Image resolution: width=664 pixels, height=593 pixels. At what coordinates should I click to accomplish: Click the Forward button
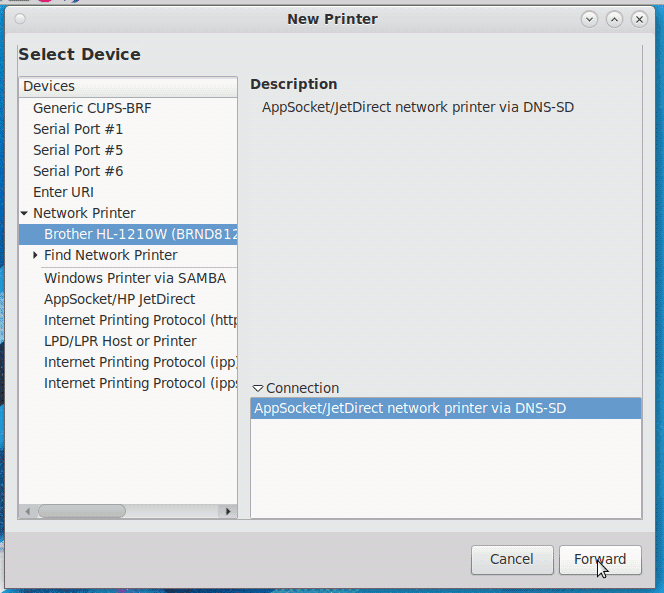(x=600, y=560)
